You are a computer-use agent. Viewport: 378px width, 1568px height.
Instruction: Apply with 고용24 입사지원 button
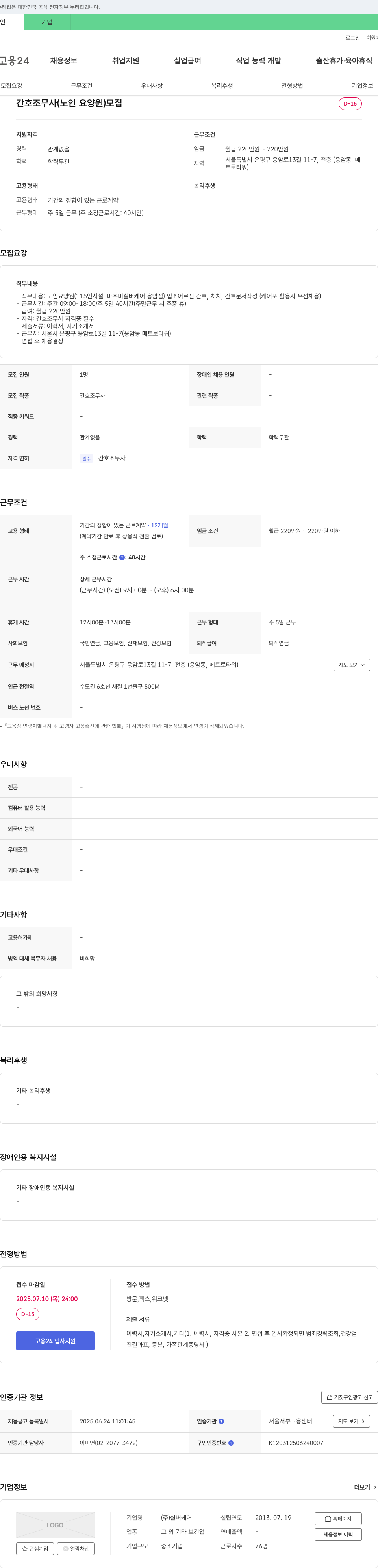click(55, 1340)
